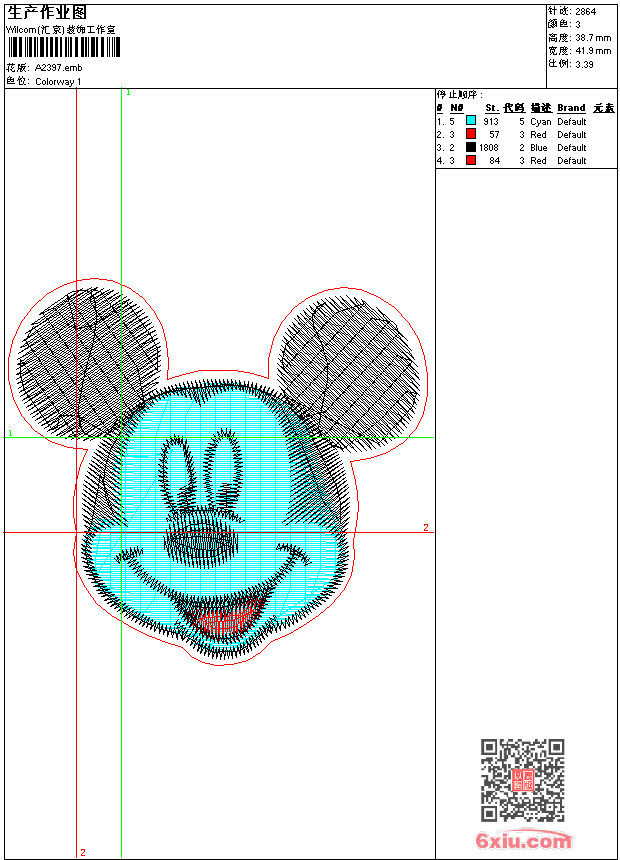Click the cyan color swatch in row 1
This screenshot has width=620, height=860.
[471, 121]
